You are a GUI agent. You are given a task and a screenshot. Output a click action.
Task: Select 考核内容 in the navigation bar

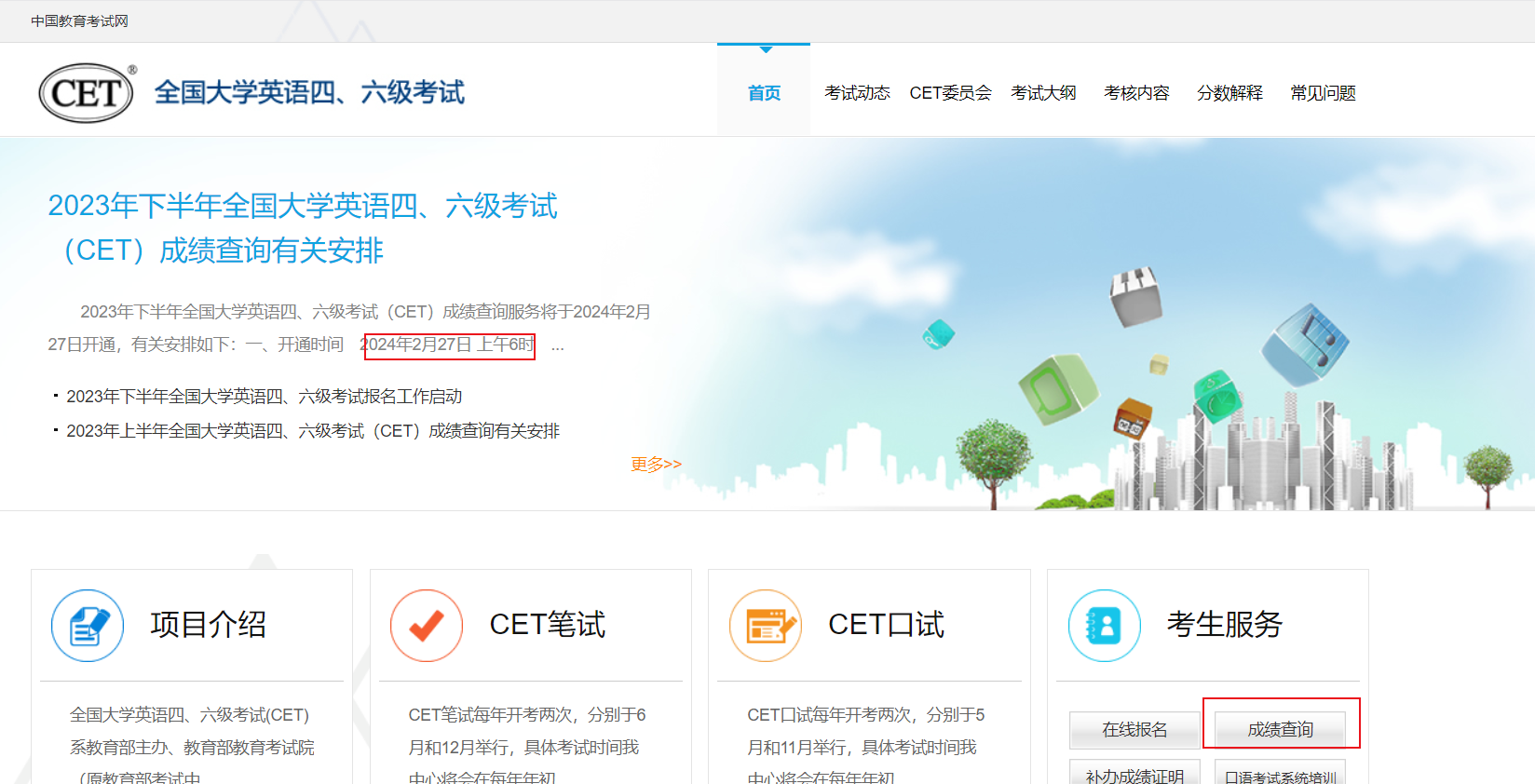1136,93
